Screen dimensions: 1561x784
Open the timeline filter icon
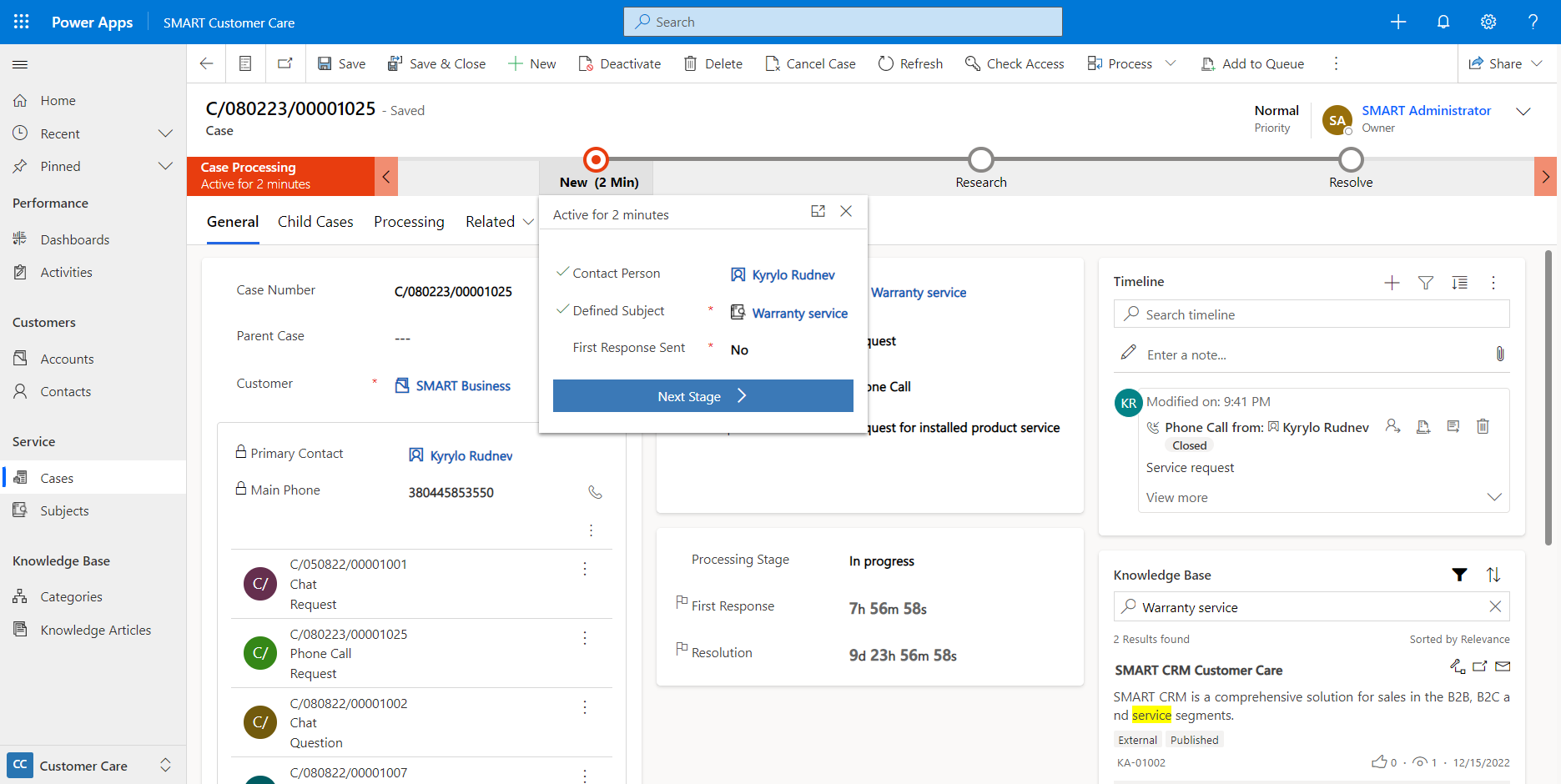pyautogui.click(x=1426, y=283)
